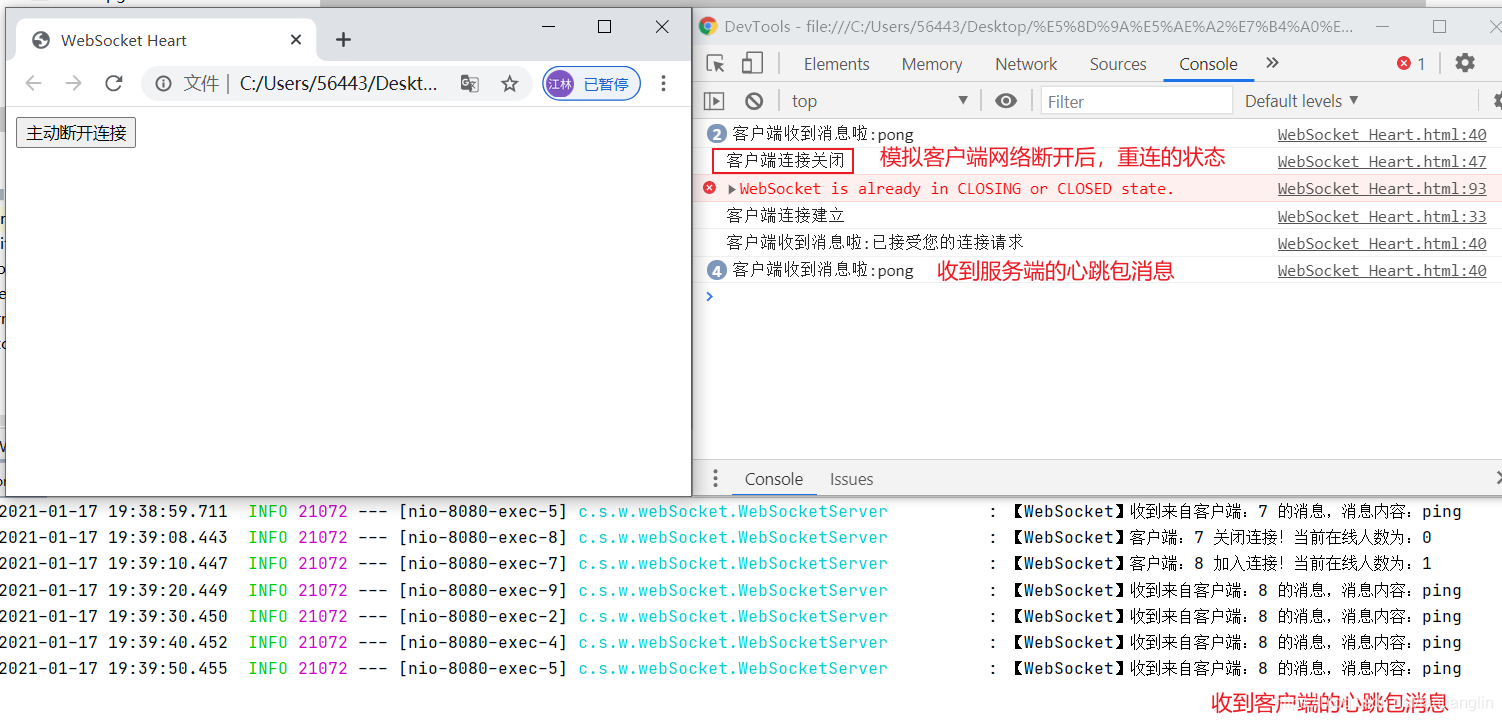Click the 客户端连接建立 log message

[785, 215]
